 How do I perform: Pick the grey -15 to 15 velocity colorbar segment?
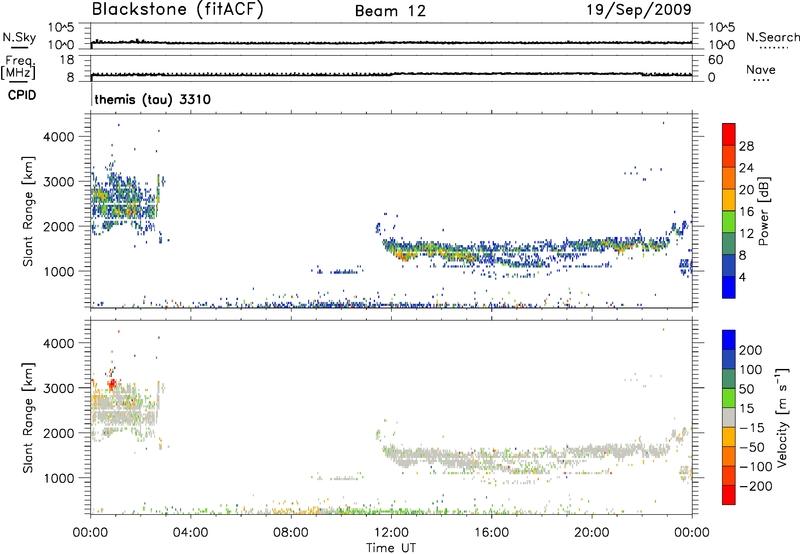[729, 417]
